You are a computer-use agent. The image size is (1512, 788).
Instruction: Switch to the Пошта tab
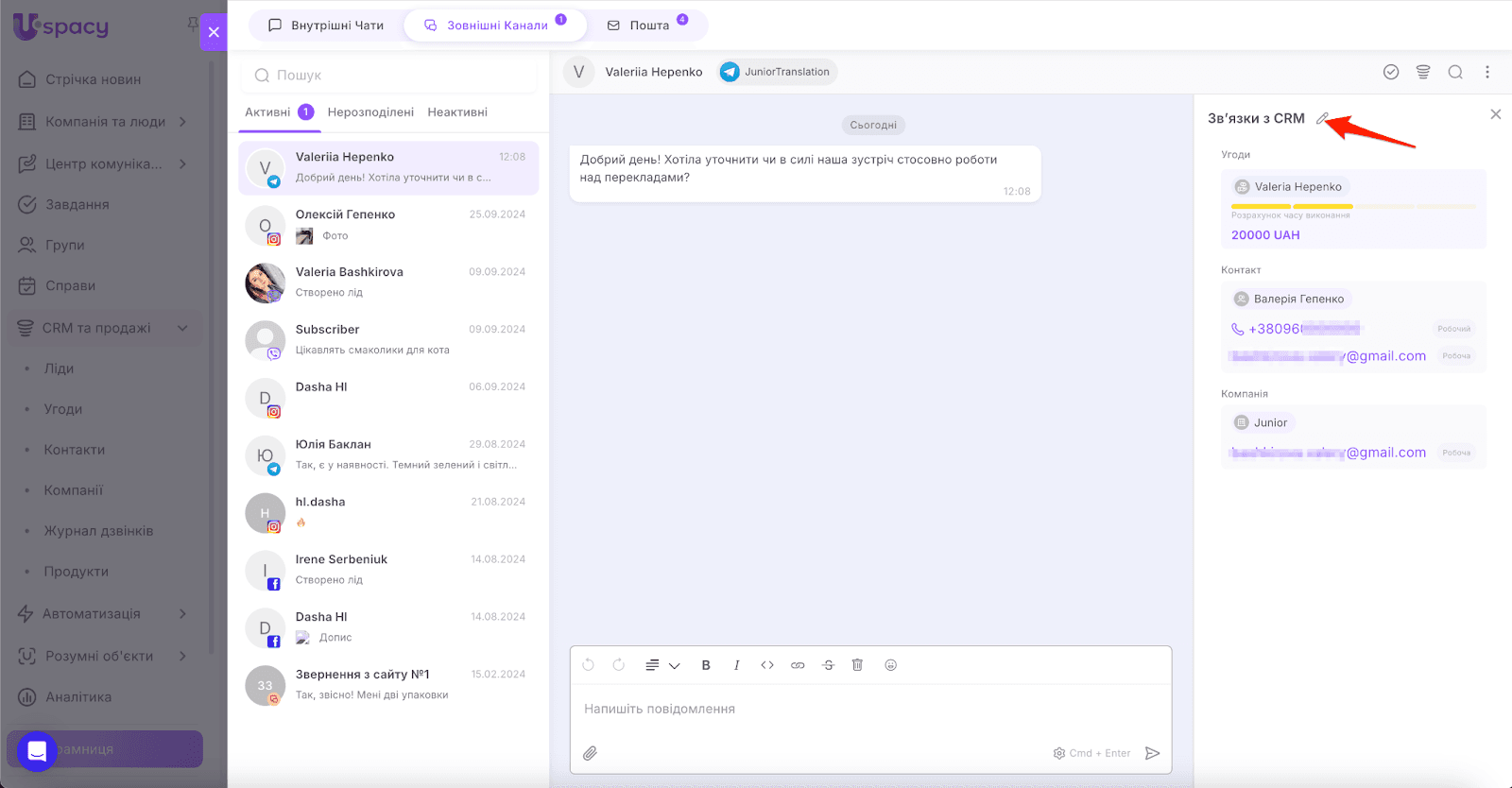[x=648, y=26]
